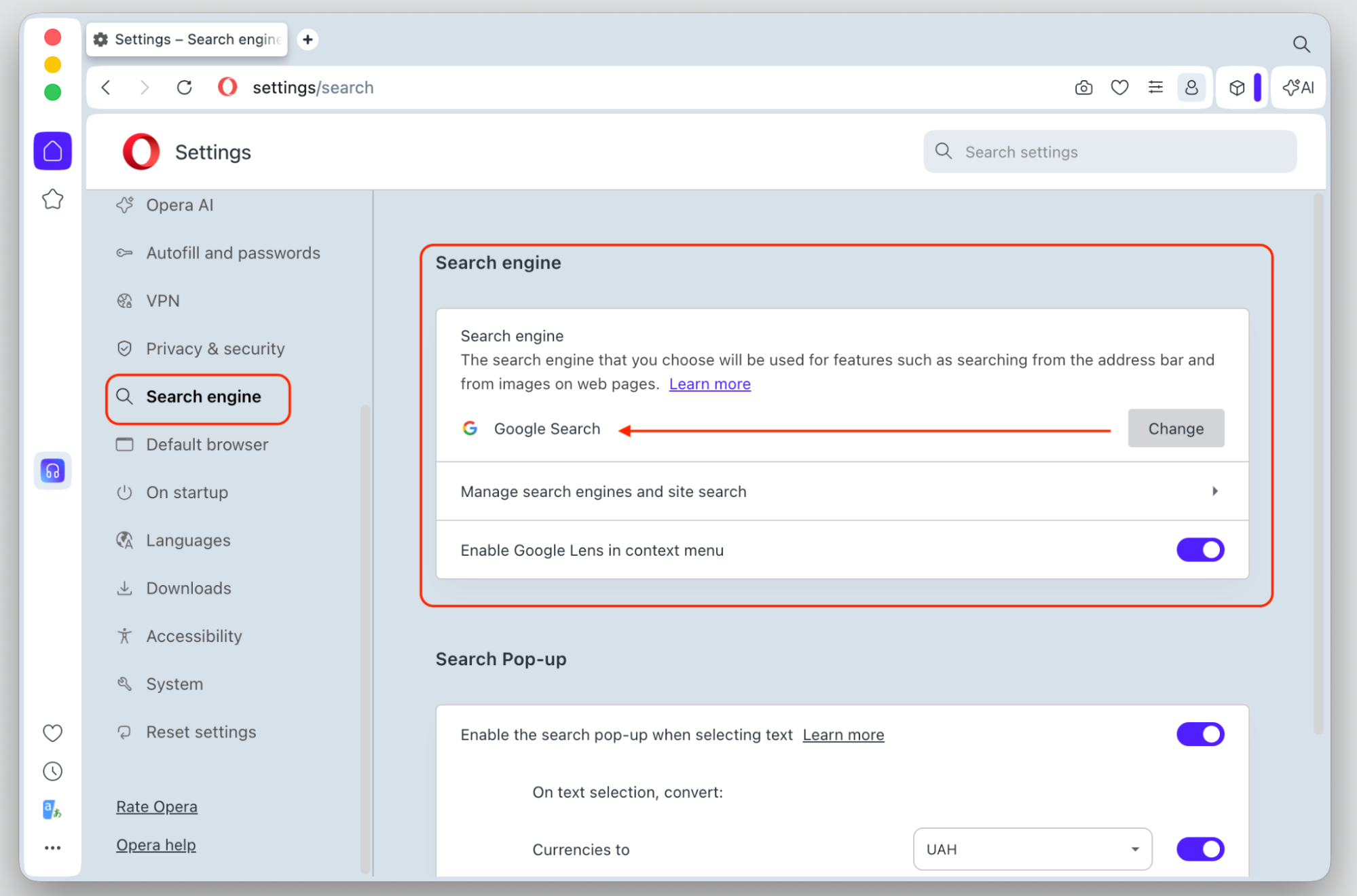Open the UAH currency dropdown
Screen dimensions: 1357x896
point(1033,849)
